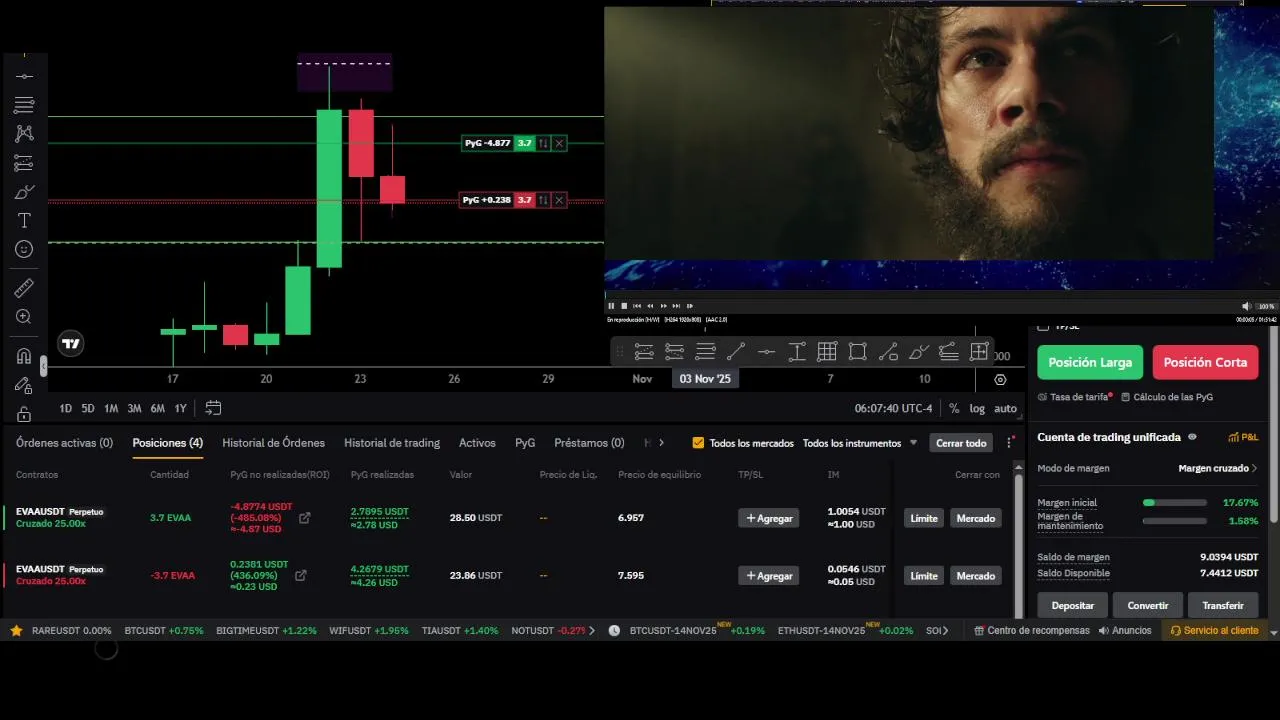Image resolution: width=1280 pixels, height=720 pixels.
Task: Toggle log scale on chart
Action: [x=977, y=408]
